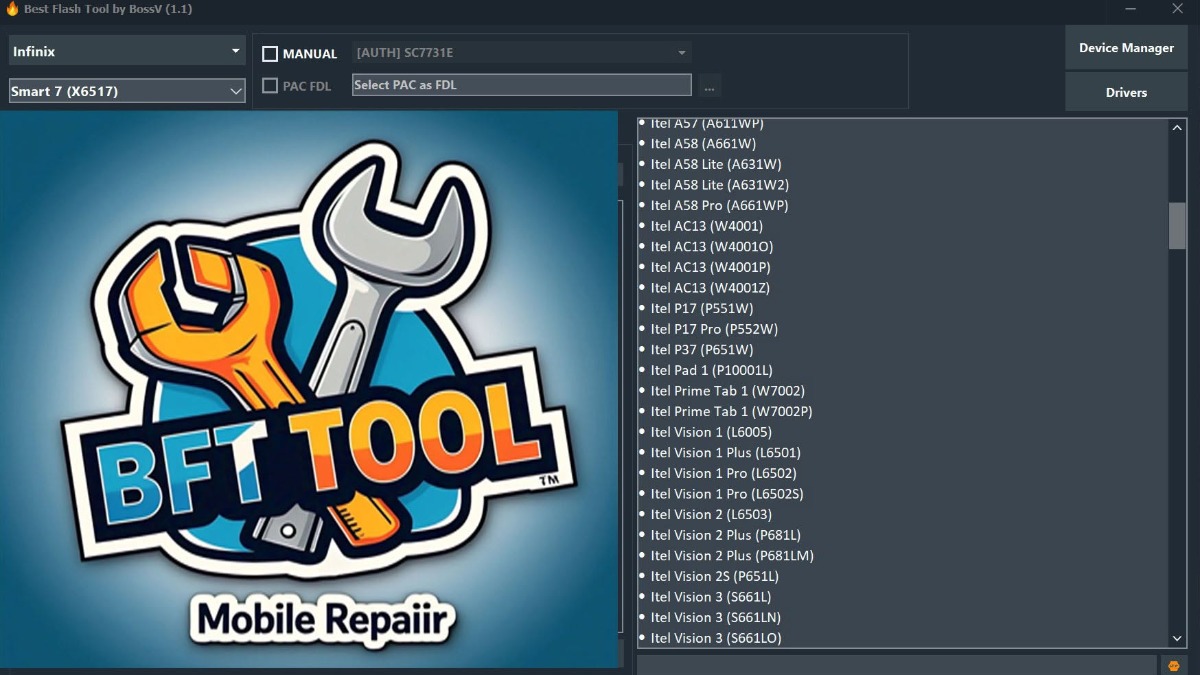Select Itel P37 (P651W) entry
The width and height of the screenshot is (1200, 675).
[x=702, y=350]
